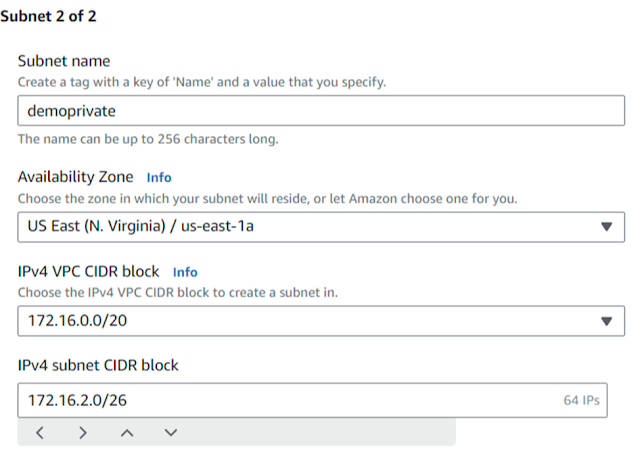
Task: Click the 64 IPs indicator
Action: 581,400
